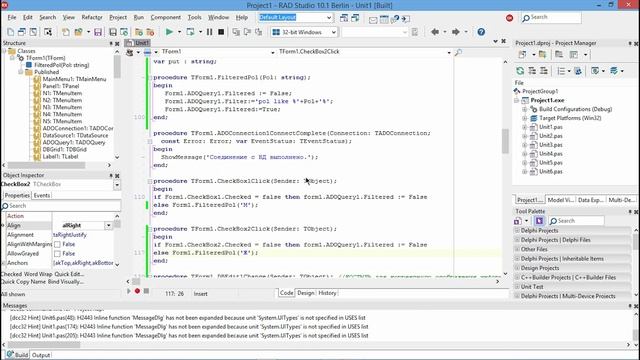Image resolution: width=640 pixels, height=360 pixels.
Task: Click the Help question mark toolbar icon
Action: 481,32
